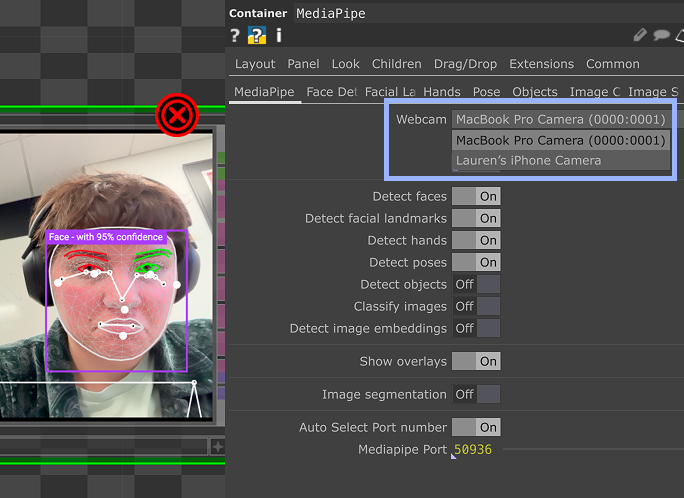Switch to the Image C tab
Screen dimensions: 684x498
coord(595,92)
